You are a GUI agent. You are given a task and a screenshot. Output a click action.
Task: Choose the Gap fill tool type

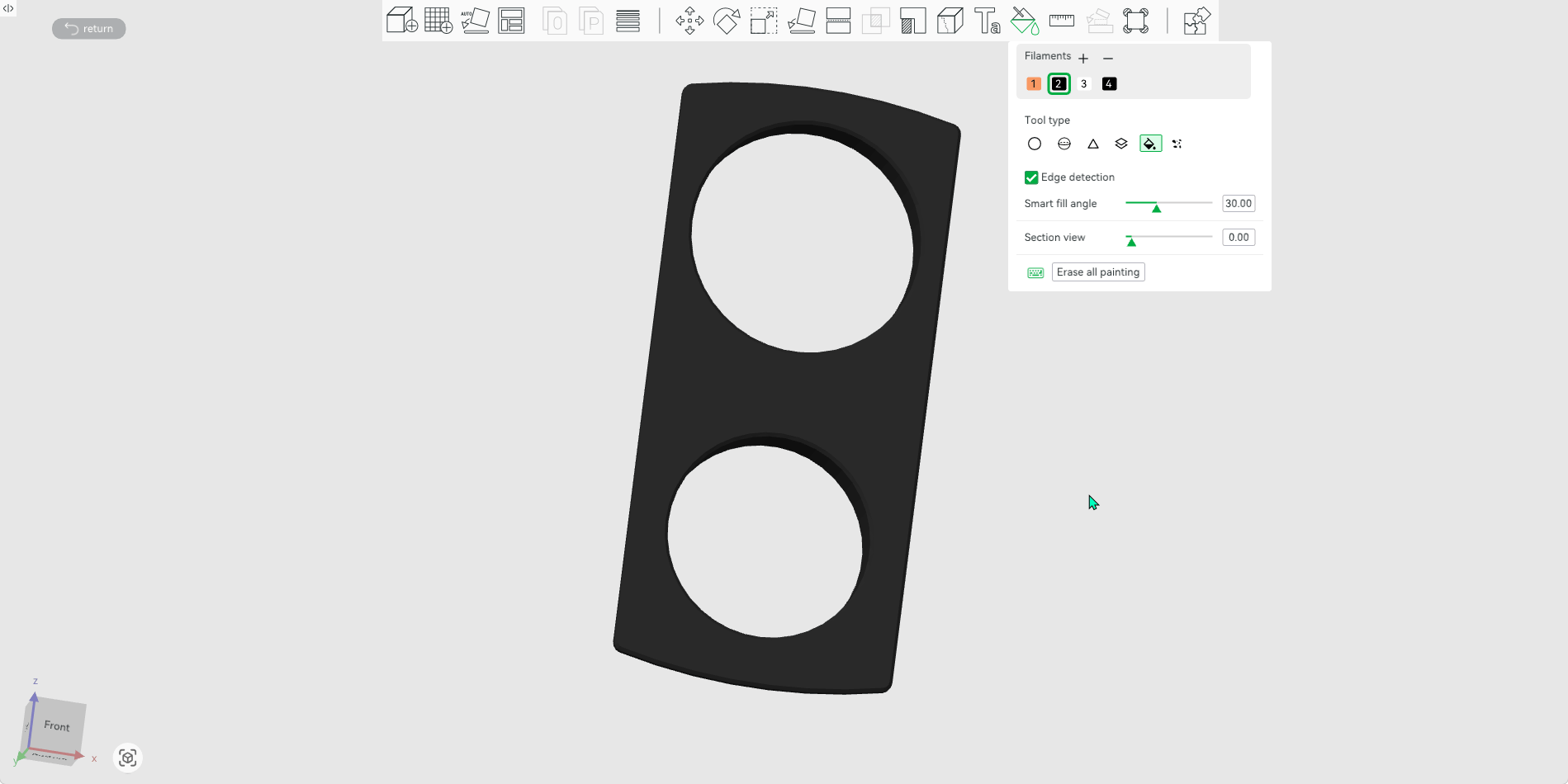(1177, 144)
